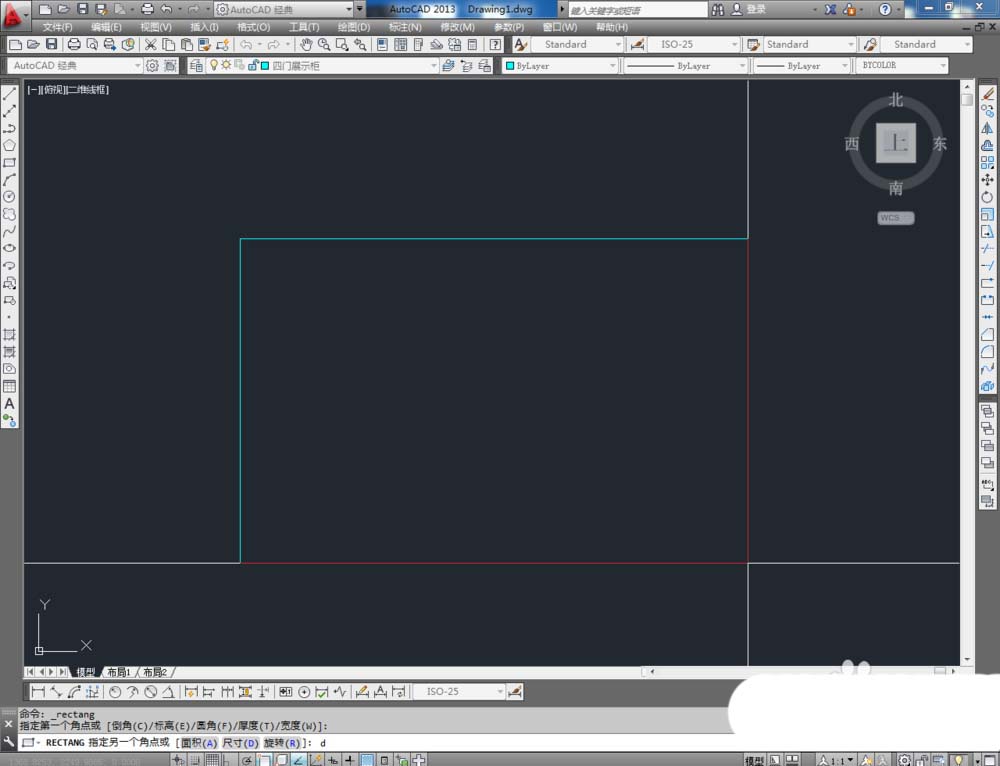Open the 修改(M) menu
This screenshot has height=766, width=1000.
click(x=457, y=27)
